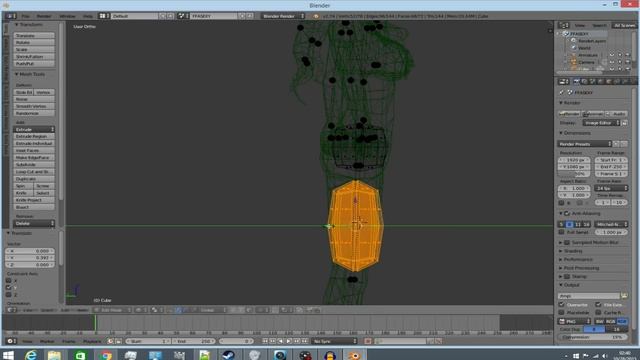Open the Render Presets dropdown

(584, 144)
